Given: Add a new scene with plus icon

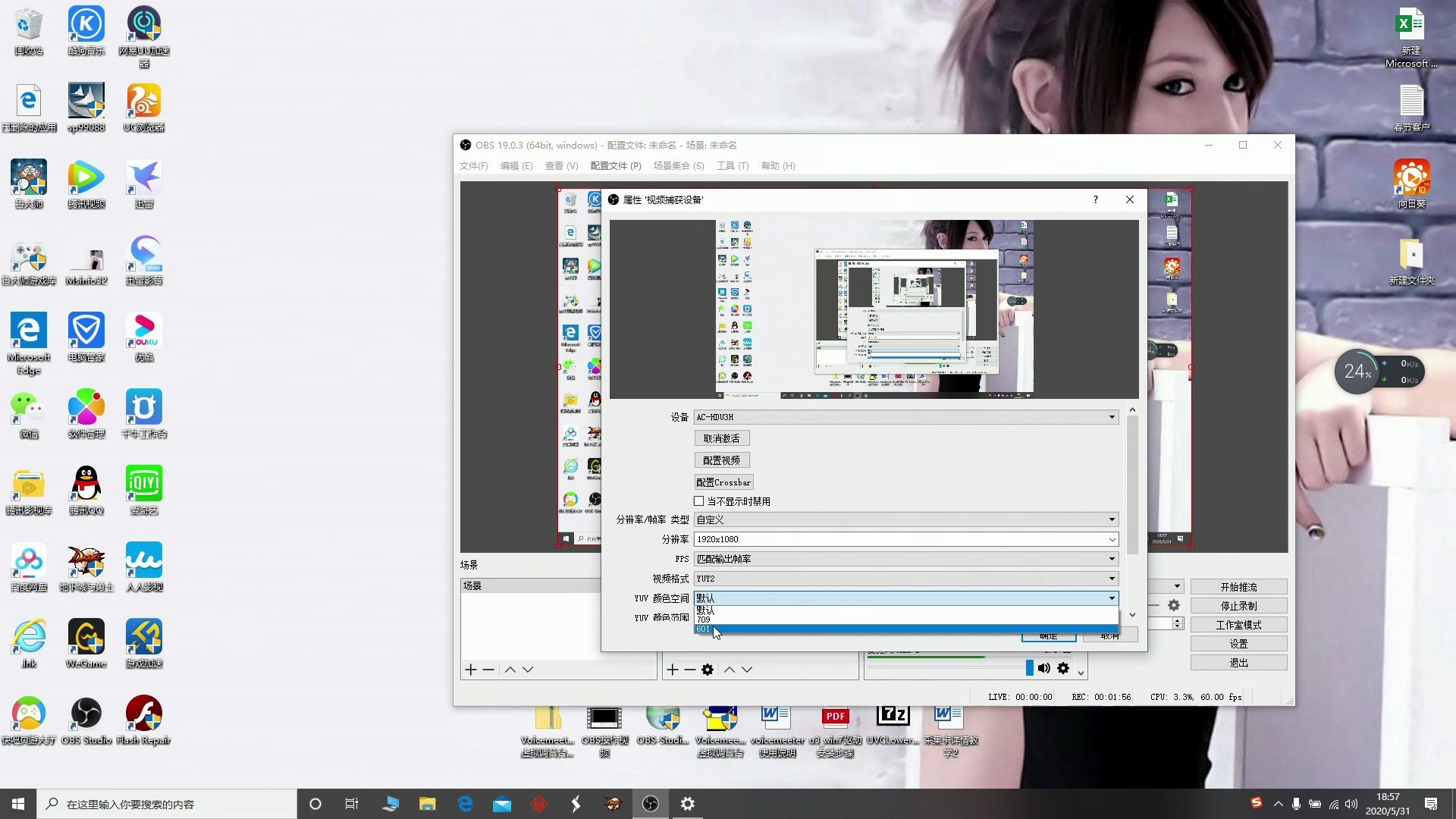Looking at the screenshot, I should pos(471,670).
